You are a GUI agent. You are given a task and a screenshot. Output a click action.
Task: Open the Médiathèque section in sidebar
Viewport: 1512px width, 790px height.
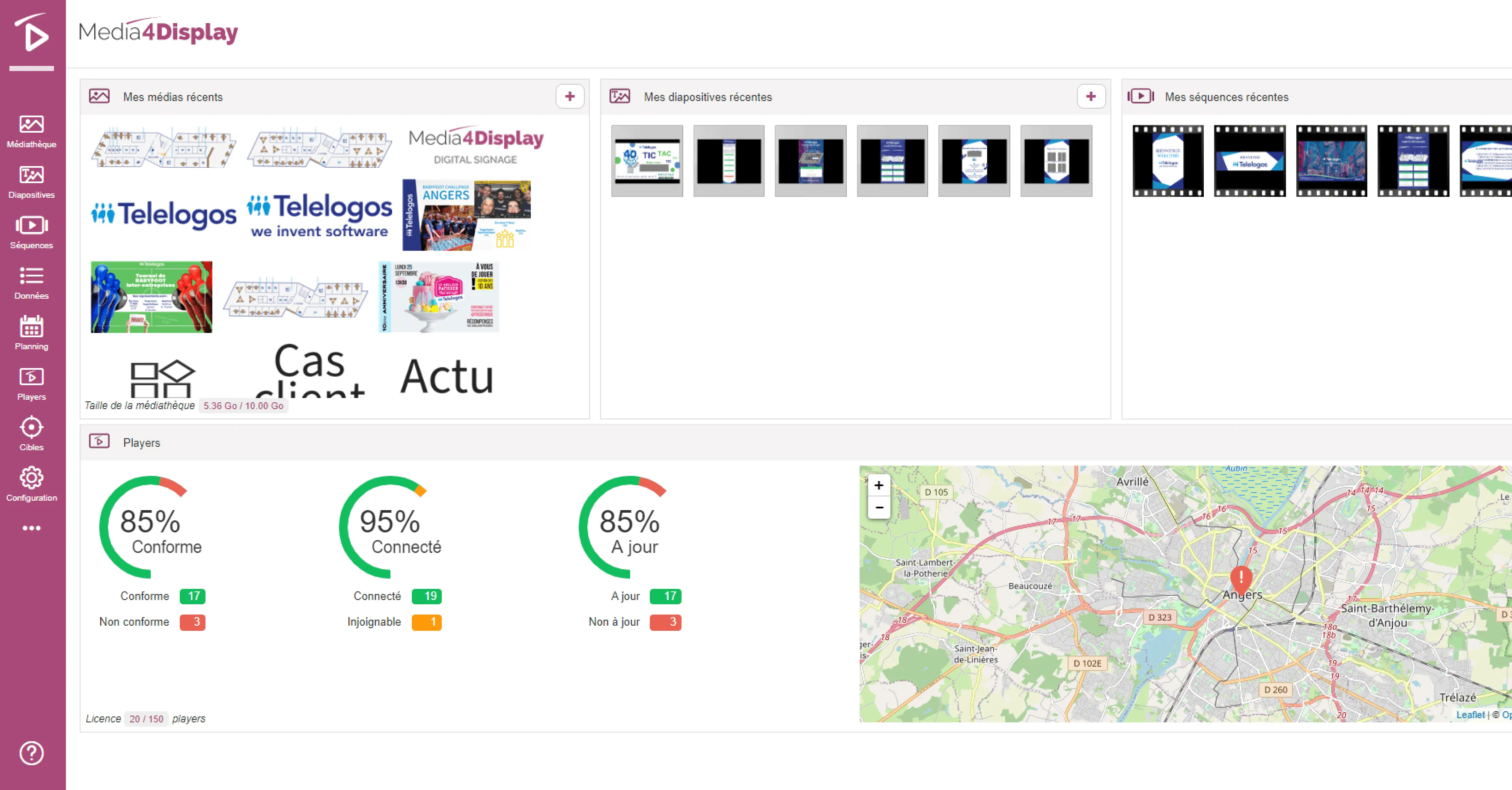32,131
